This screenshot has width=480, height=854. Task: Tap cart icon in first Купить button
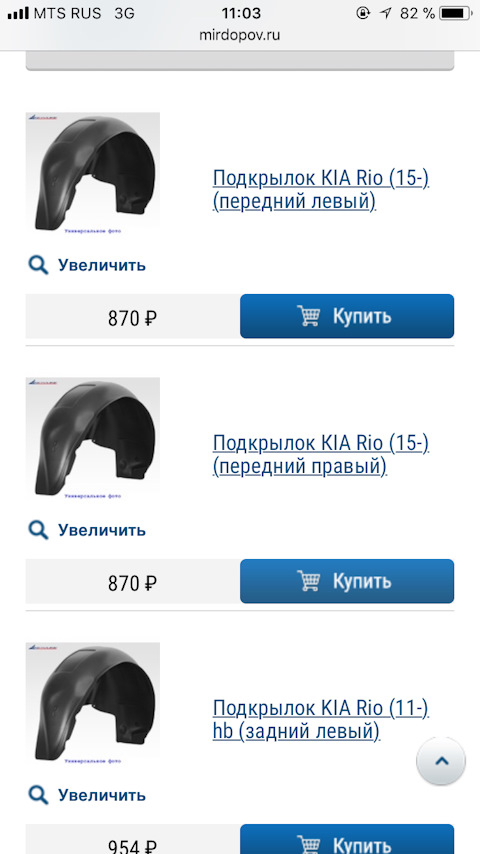(308, 316)
